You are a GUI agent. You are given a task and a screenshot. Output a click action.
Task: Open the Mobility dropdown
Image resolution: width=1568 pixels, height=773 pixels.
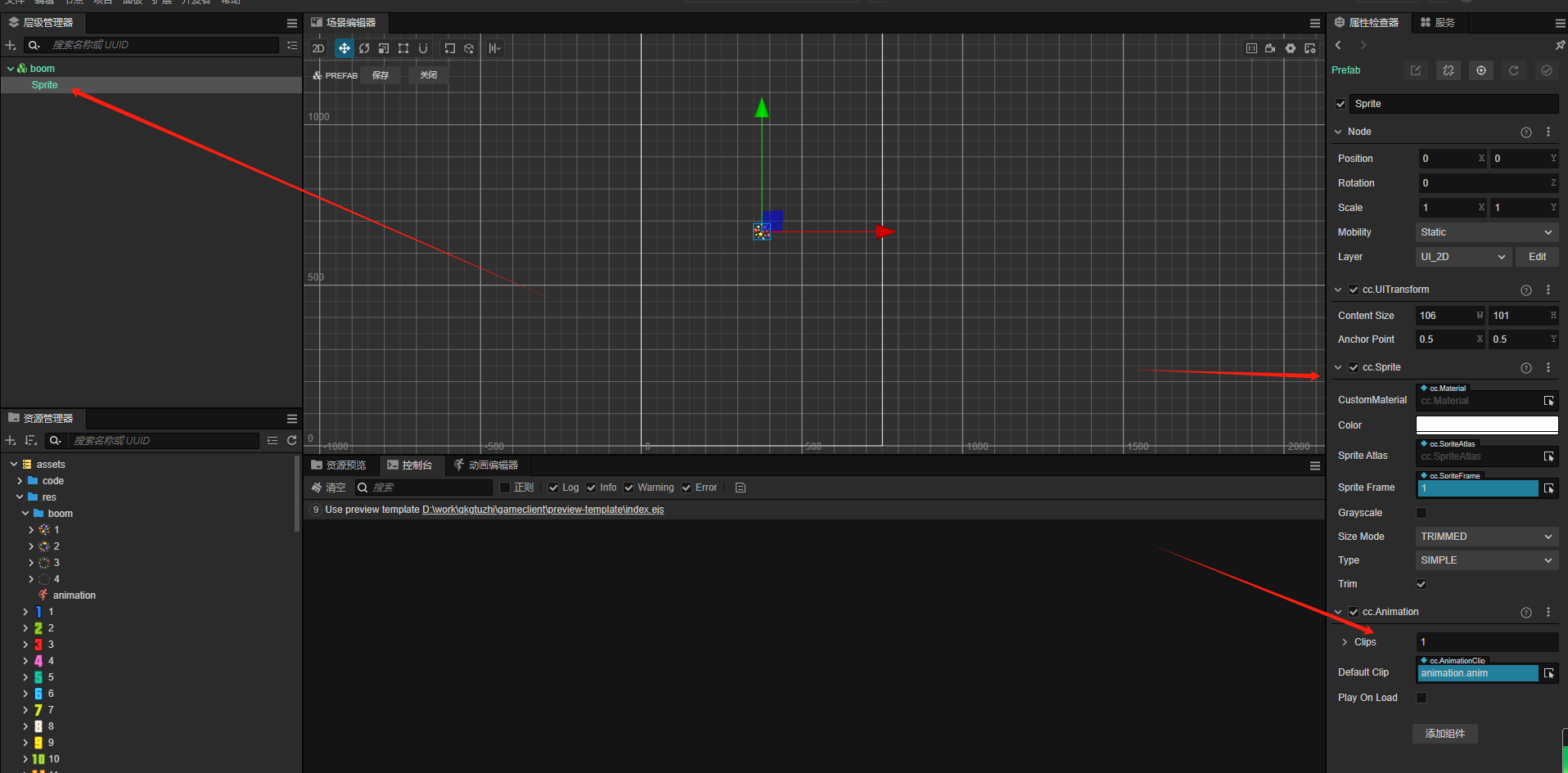tap(1486, 232)
